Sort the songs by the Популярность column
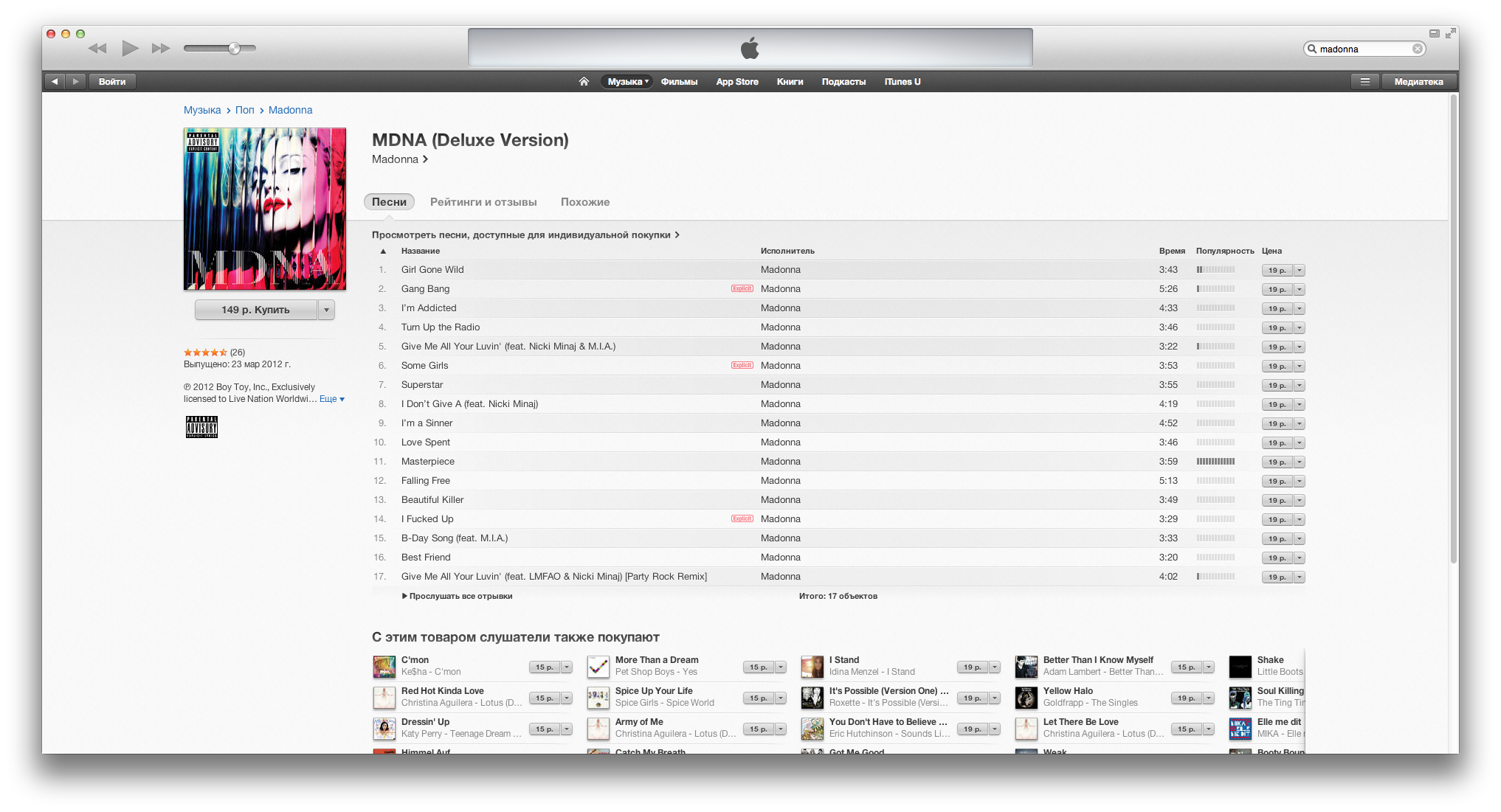Viewport: 1501px width, 812px height. tap(1224, 251)
